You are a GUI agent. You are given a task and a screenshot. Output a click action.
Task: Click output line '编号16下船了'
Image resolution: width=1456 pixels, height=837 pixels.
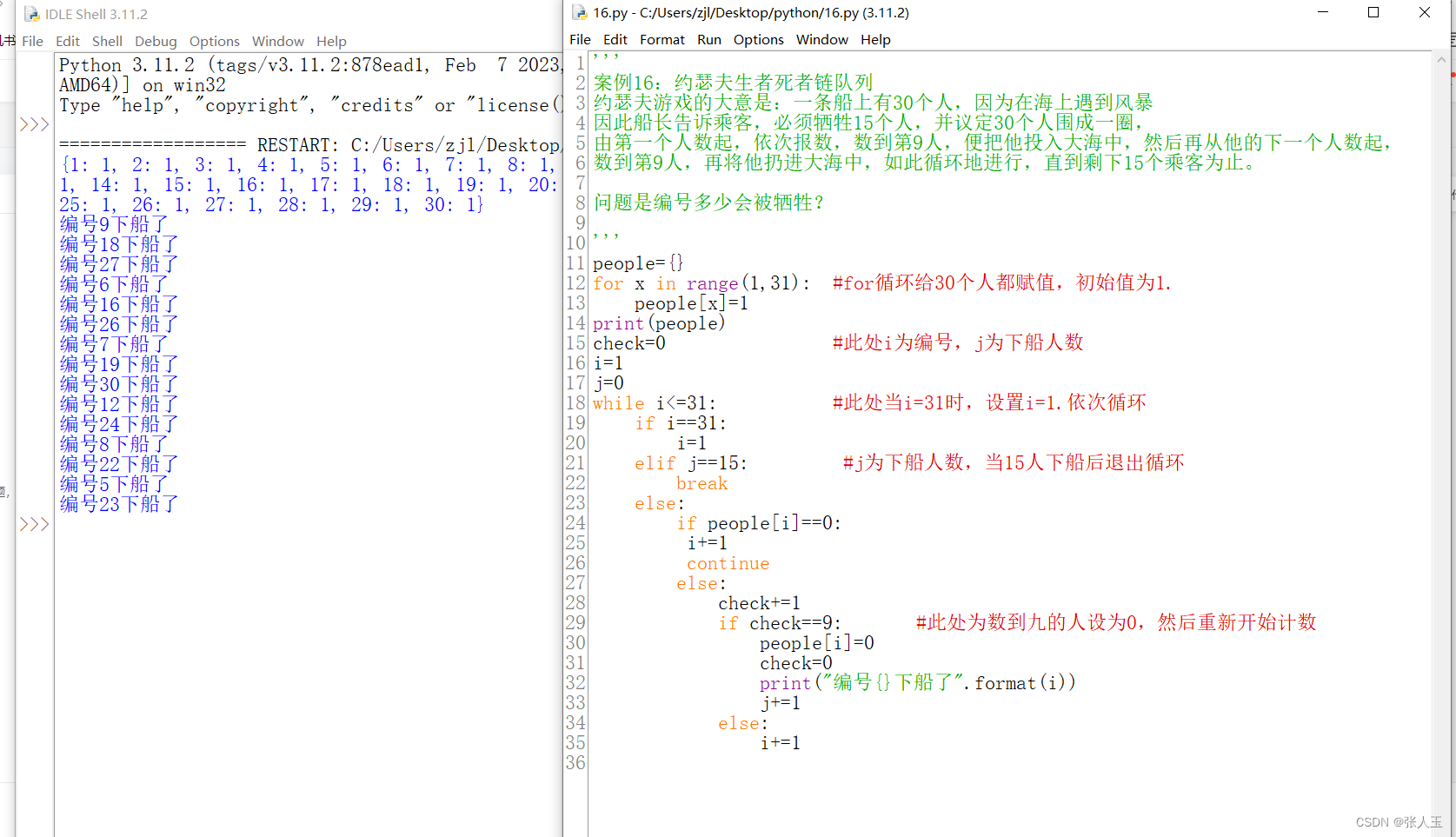(118, 304)
